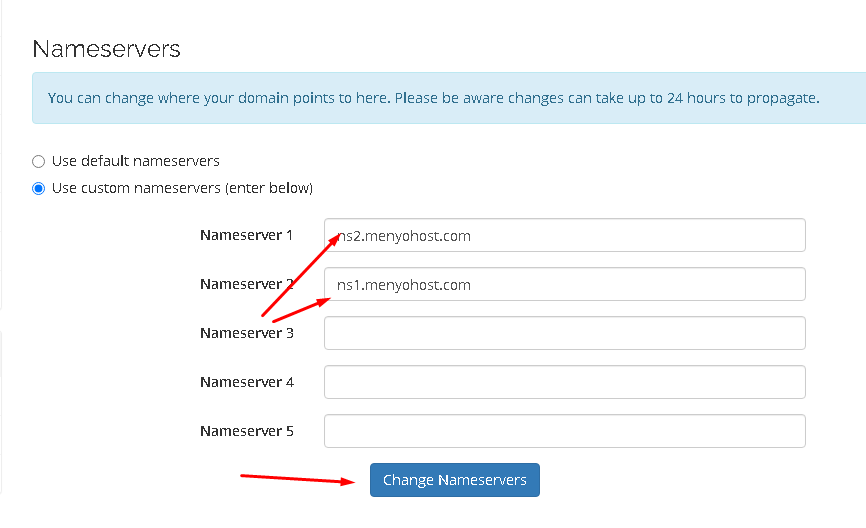This screenshot has width=866, height=528.
Task: Click the Nameservers page heading
Action: (106, 49)
